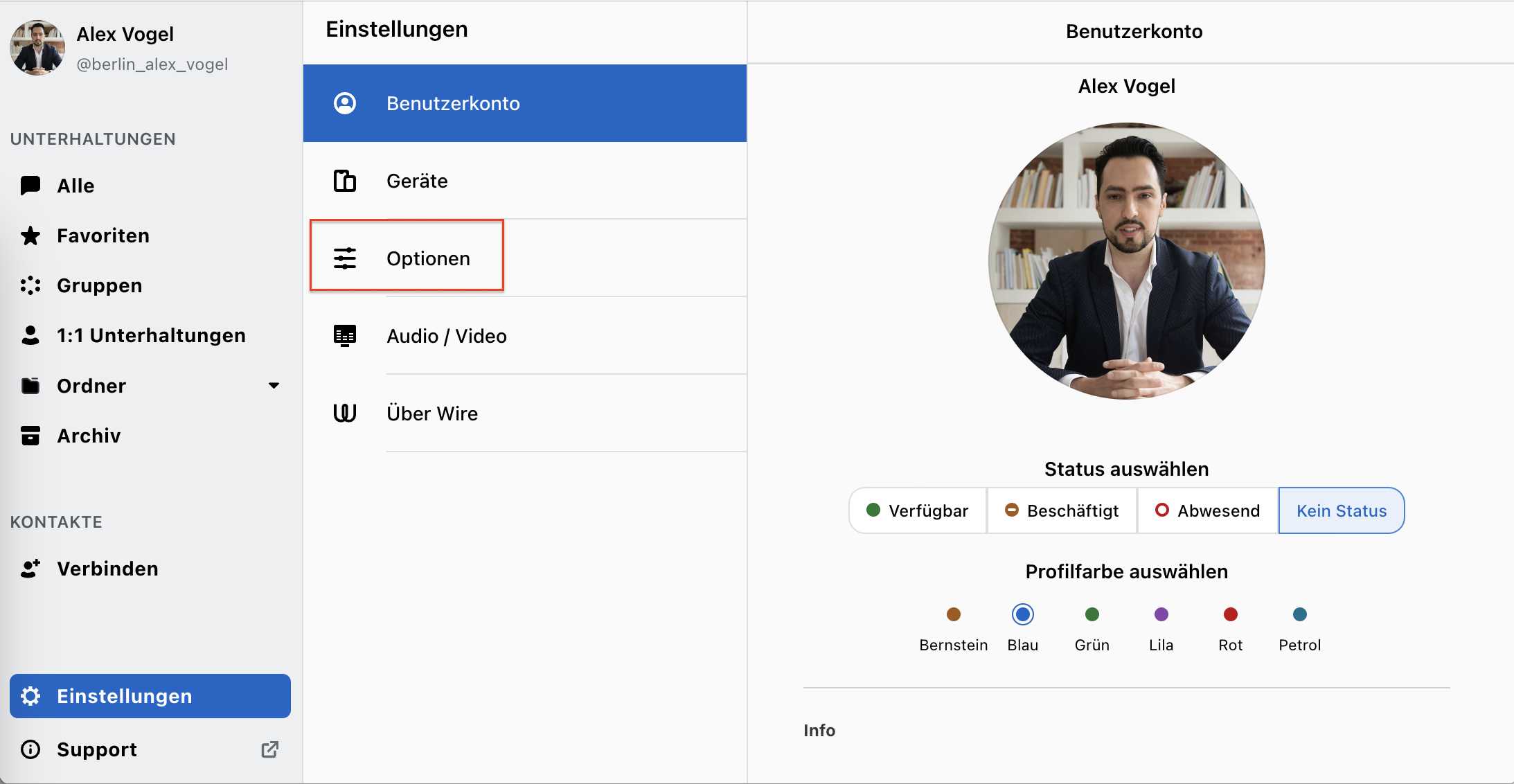
Task: Click the Archiv box icon
Action: (30, 436)
